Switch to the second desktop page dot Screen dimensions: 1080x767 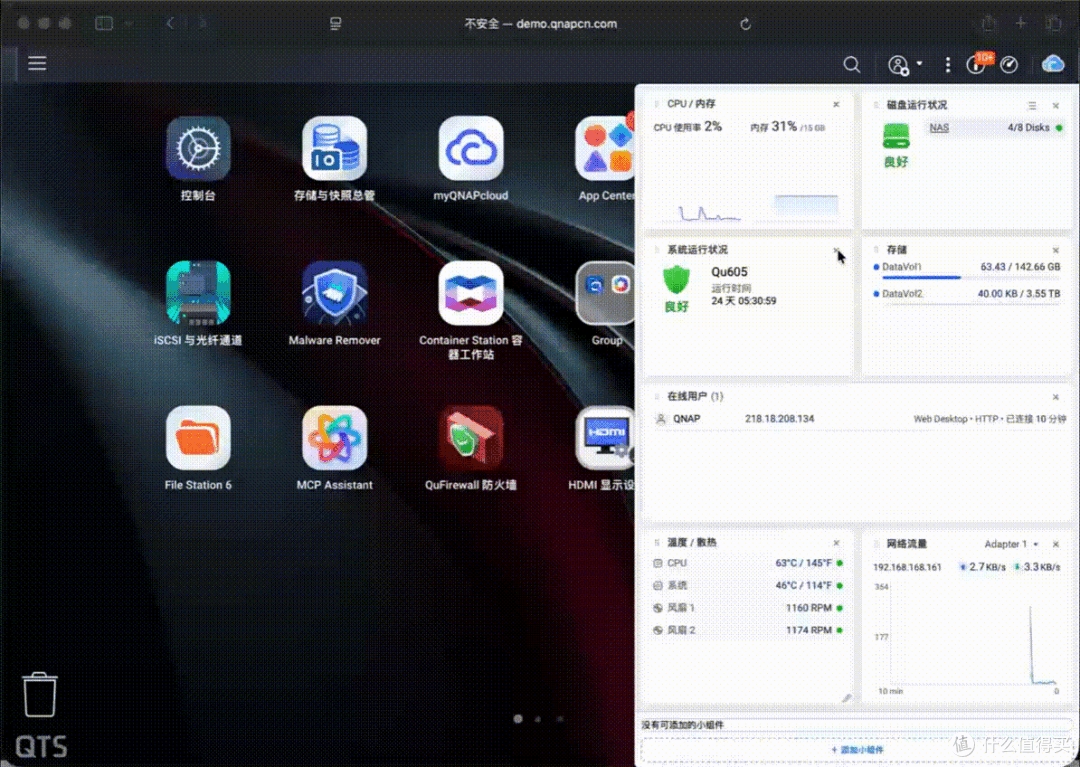pyautogui.click(x=539, y=719)
